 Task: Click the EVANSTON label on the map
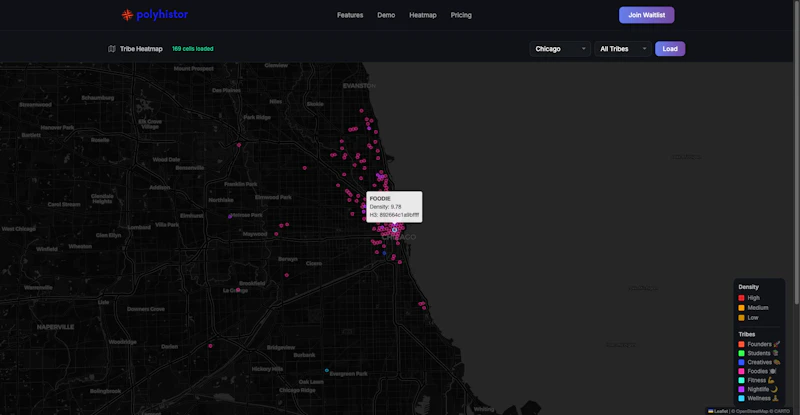tap(359, 86)
